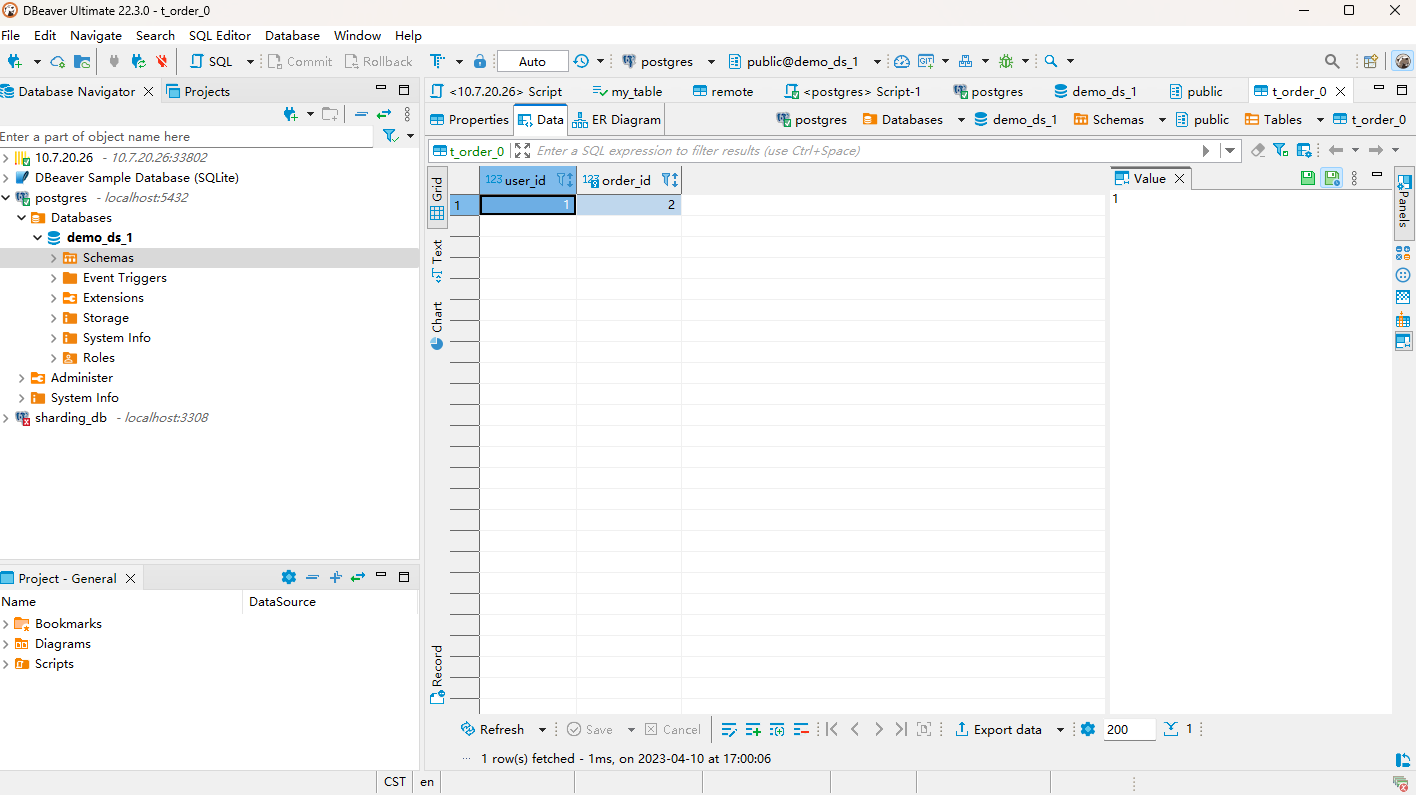This screenshot has height=795, width=1416.
Task: Click the green bug debug icon
Action: 1006,61
